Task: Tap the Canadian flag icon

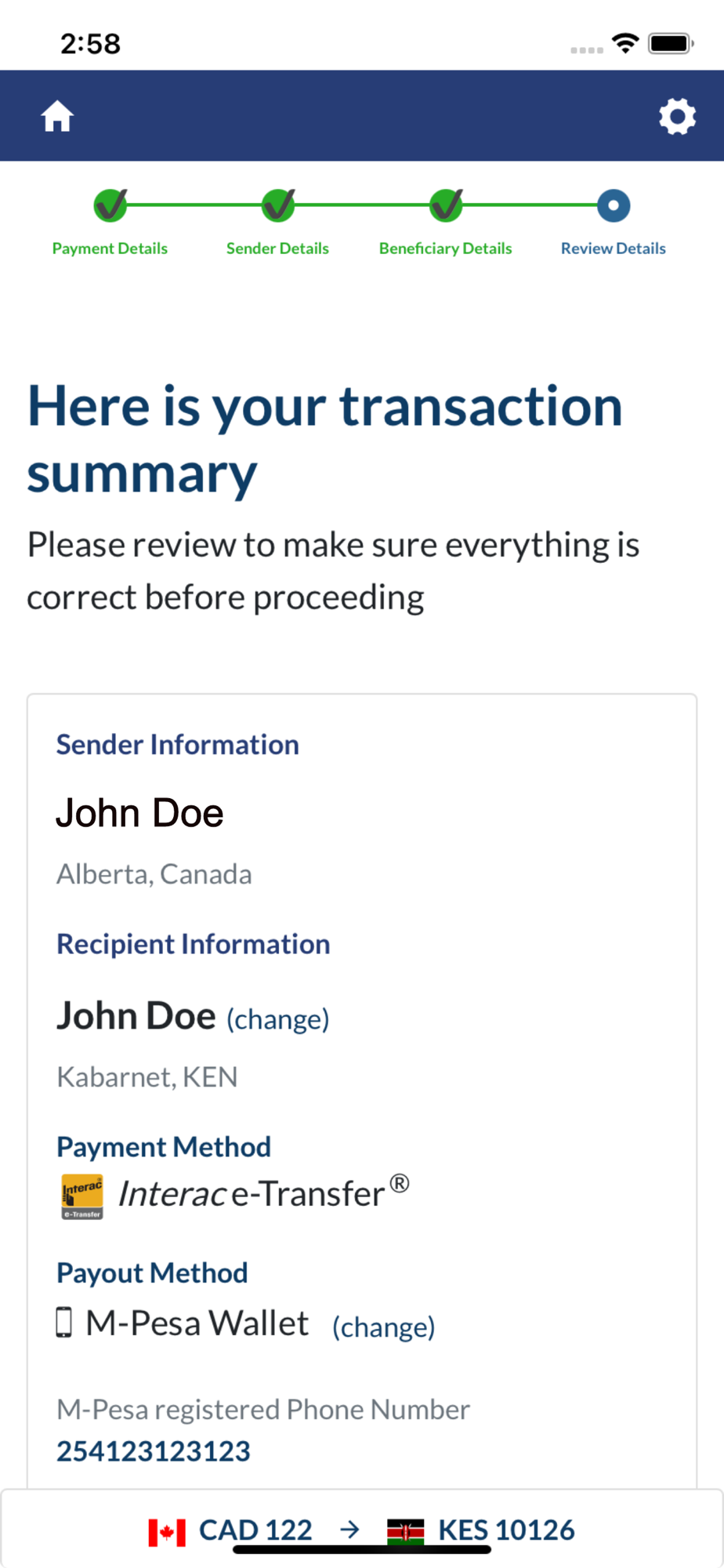Action: click(167, 1531)
